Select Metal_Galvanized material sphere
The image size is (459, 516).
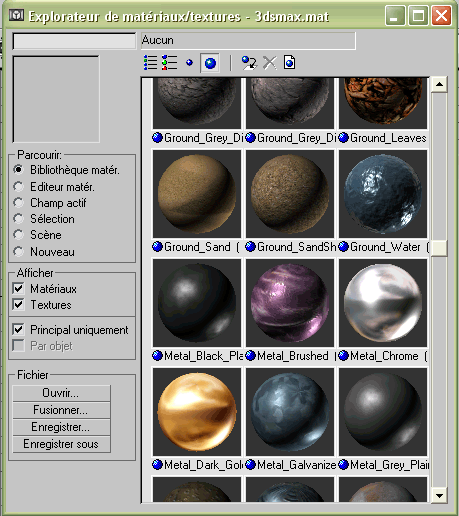pyautogui.click(x=290, y=412)
